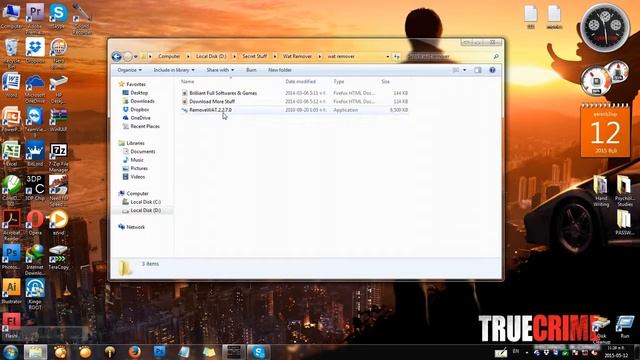
Task: Open the WinRAR desktop shortcut
Action: (58, 119)
